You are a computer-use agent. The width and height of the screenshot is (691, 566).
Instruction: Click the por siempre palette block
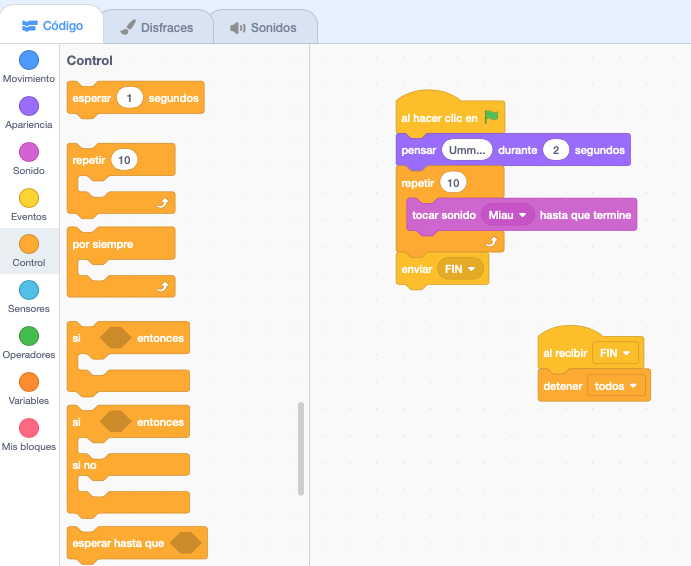pyautogui.click(x=103, y=244)
